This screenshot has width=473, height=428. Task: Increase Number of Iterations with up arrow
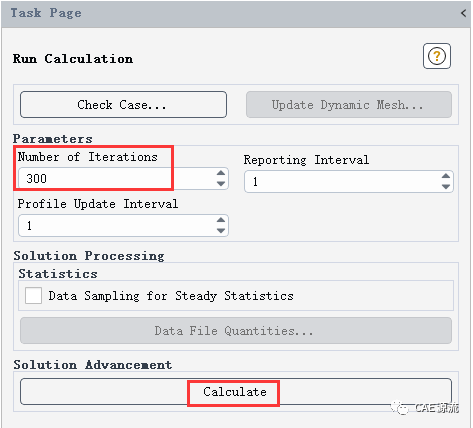[221, 173]
